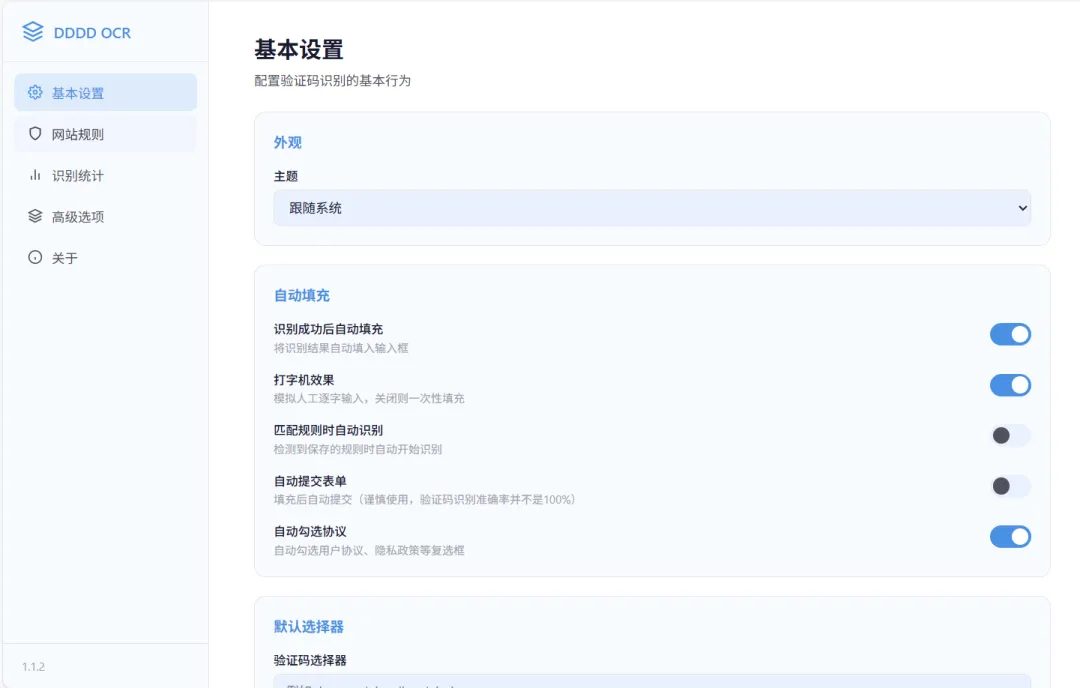Image resolution: width=1080 pixels, height=688 pixels.
Task: Click the description starting 模拟人工逐字输入
Action: pyautogui.click(x=368, y=398)
